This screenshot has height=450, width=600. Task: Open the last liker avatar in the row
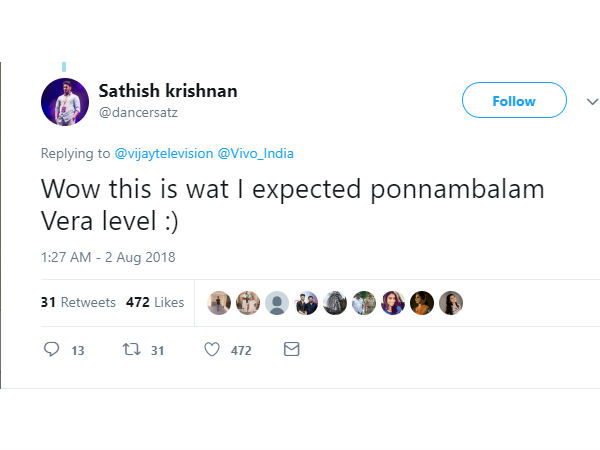[x=452, y=302]
